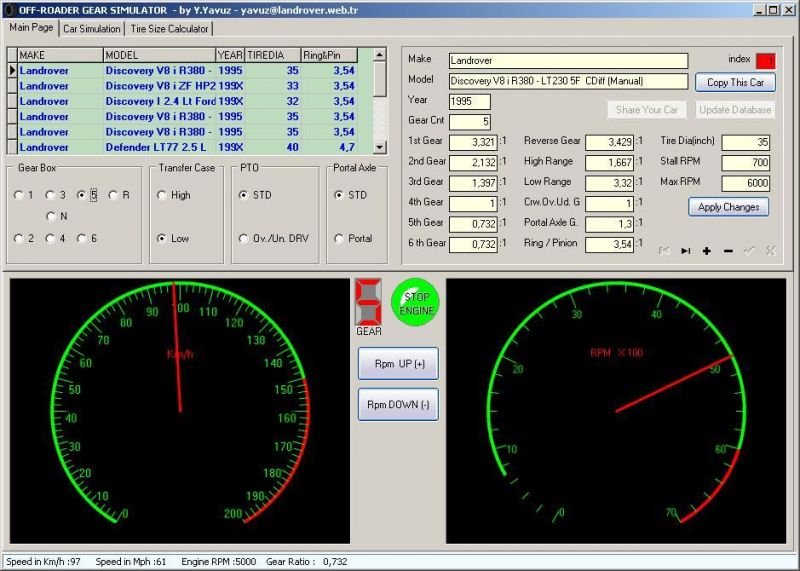This screenshot has height=571, width=800.
Task: Click the red GEAR digit display
Action: pos(368,302)
